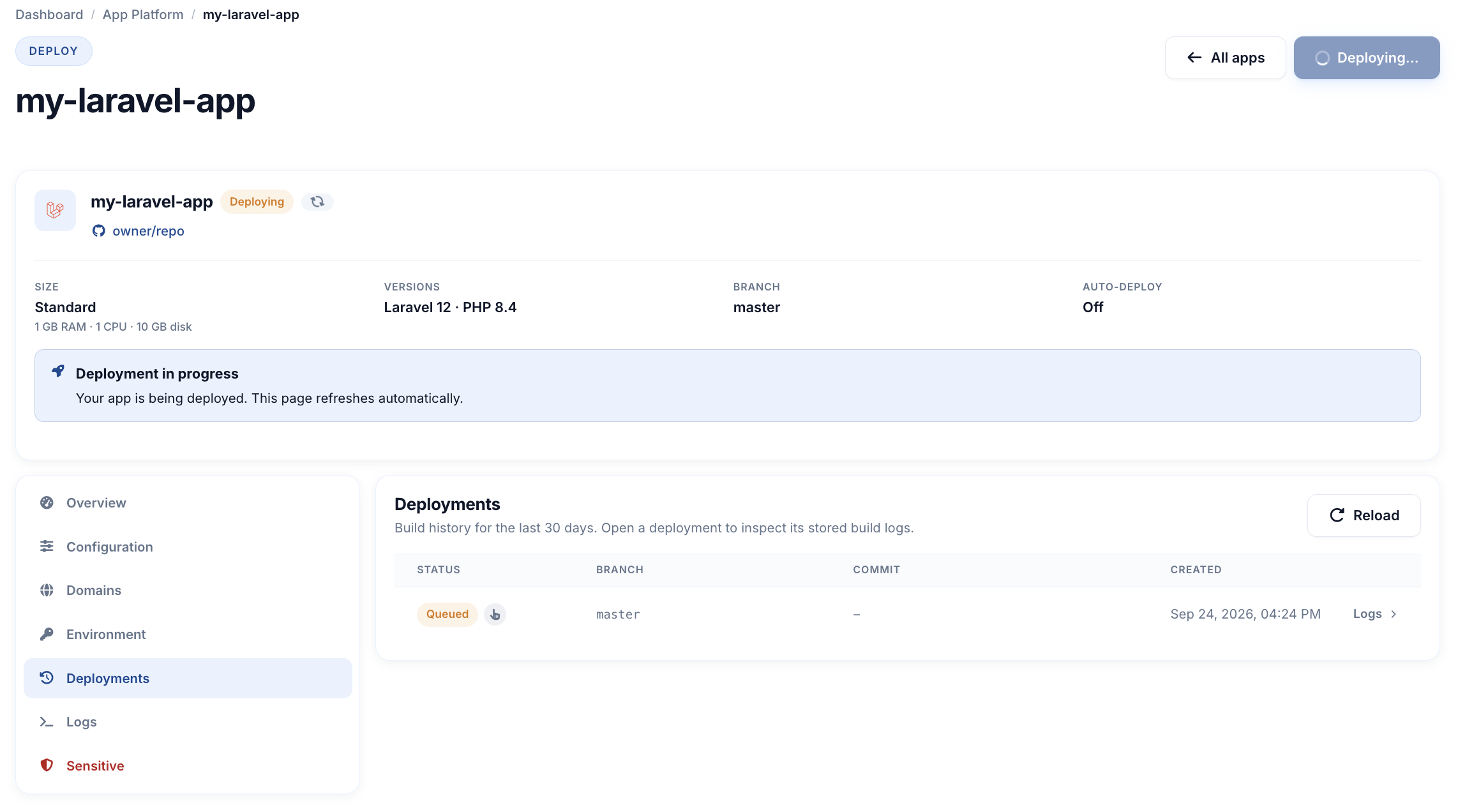This screenshot has width=1458, height=812.
Task: Reload the deployments list
Action: coord(1364,515)
